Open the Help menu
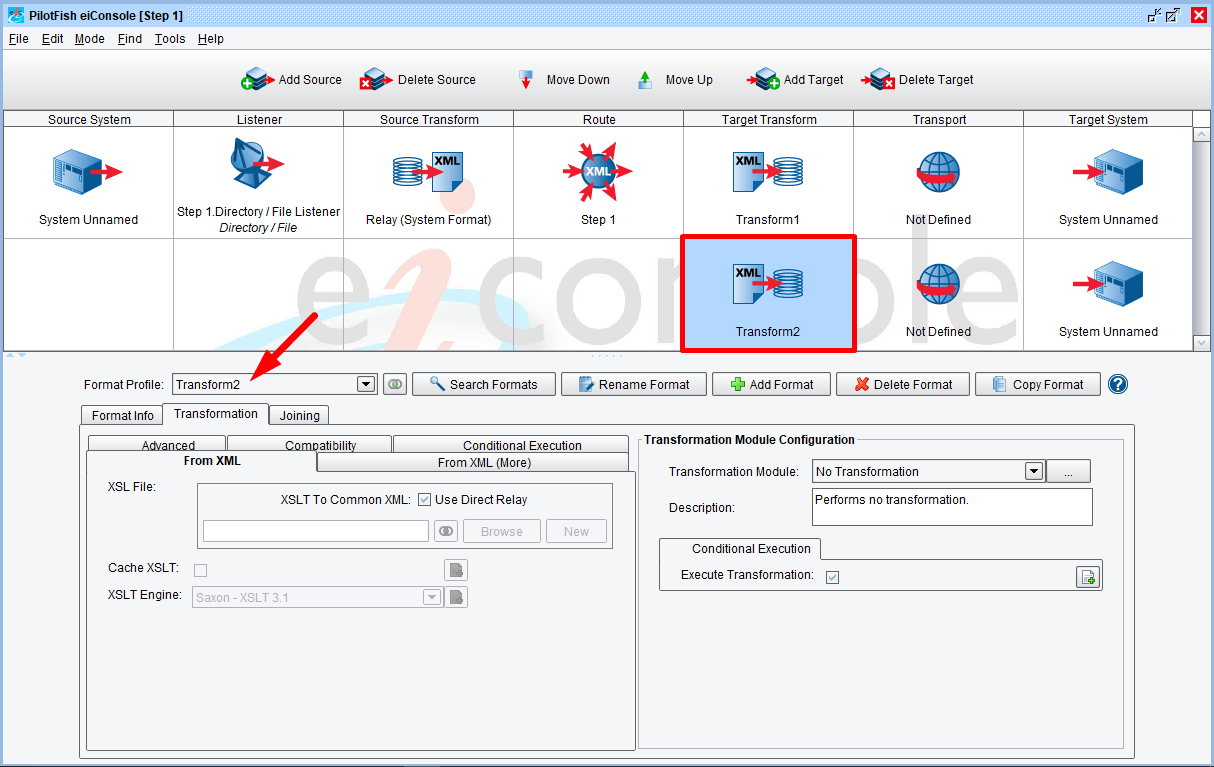This screenshot has height=767, width=1214. click(x=211, y=39)
